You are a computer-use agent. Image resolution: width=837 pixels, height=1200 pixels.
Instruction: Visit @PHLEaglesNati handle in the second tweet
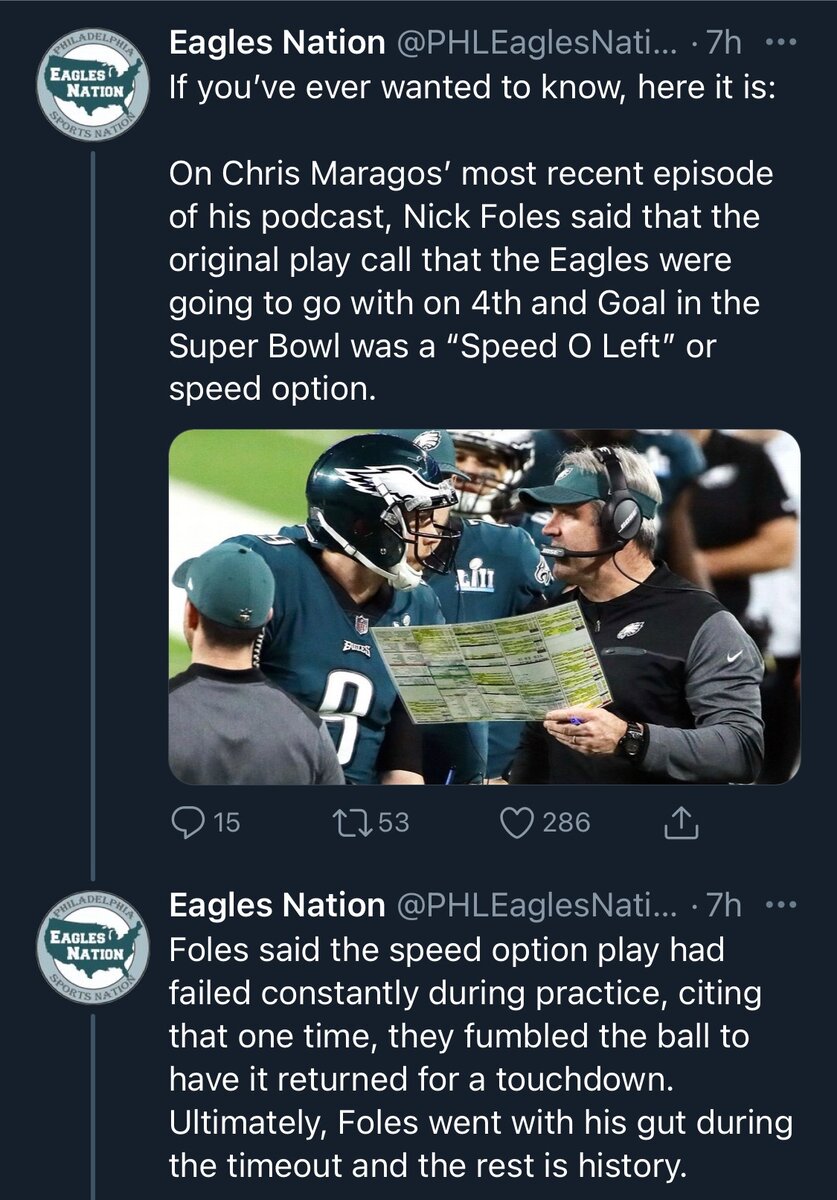coord(536,905)
